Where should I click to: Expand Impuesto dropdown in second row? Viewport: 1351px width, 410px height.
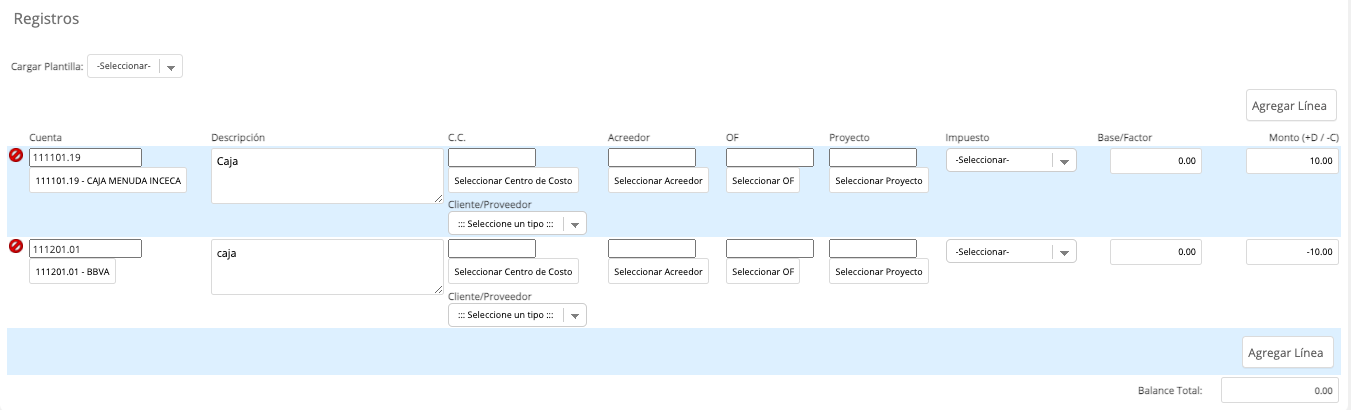(x=1011, y=252)
